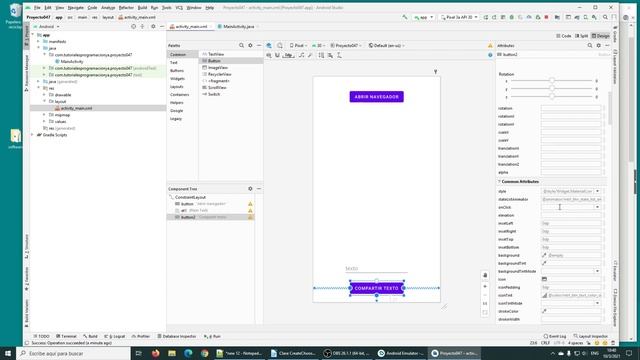640x360 pixels.
Task: Search in the Attributes panel
Action: pos(590,45)
